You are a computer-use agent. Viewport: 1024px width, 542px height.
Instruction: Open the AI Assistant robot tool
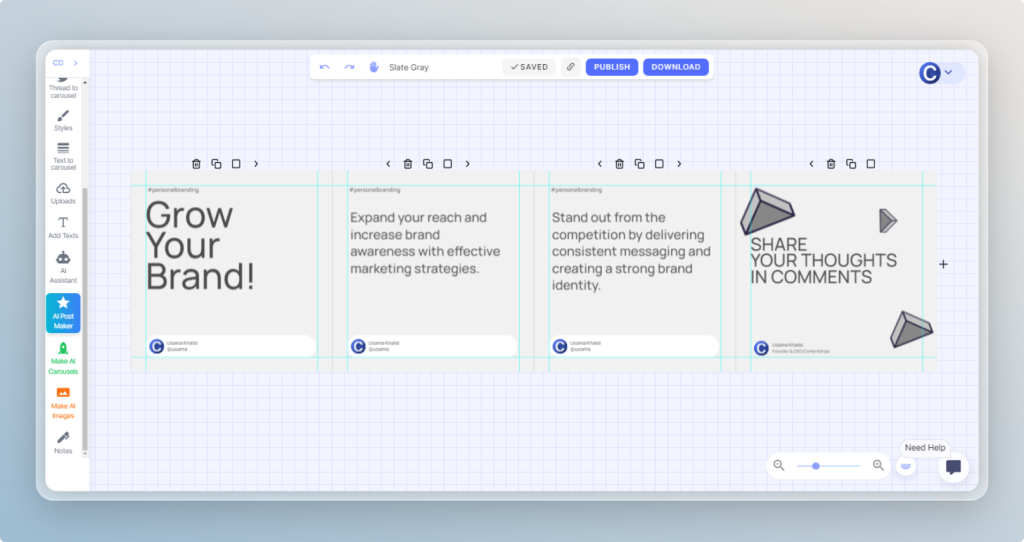click(x=63, y=266)
